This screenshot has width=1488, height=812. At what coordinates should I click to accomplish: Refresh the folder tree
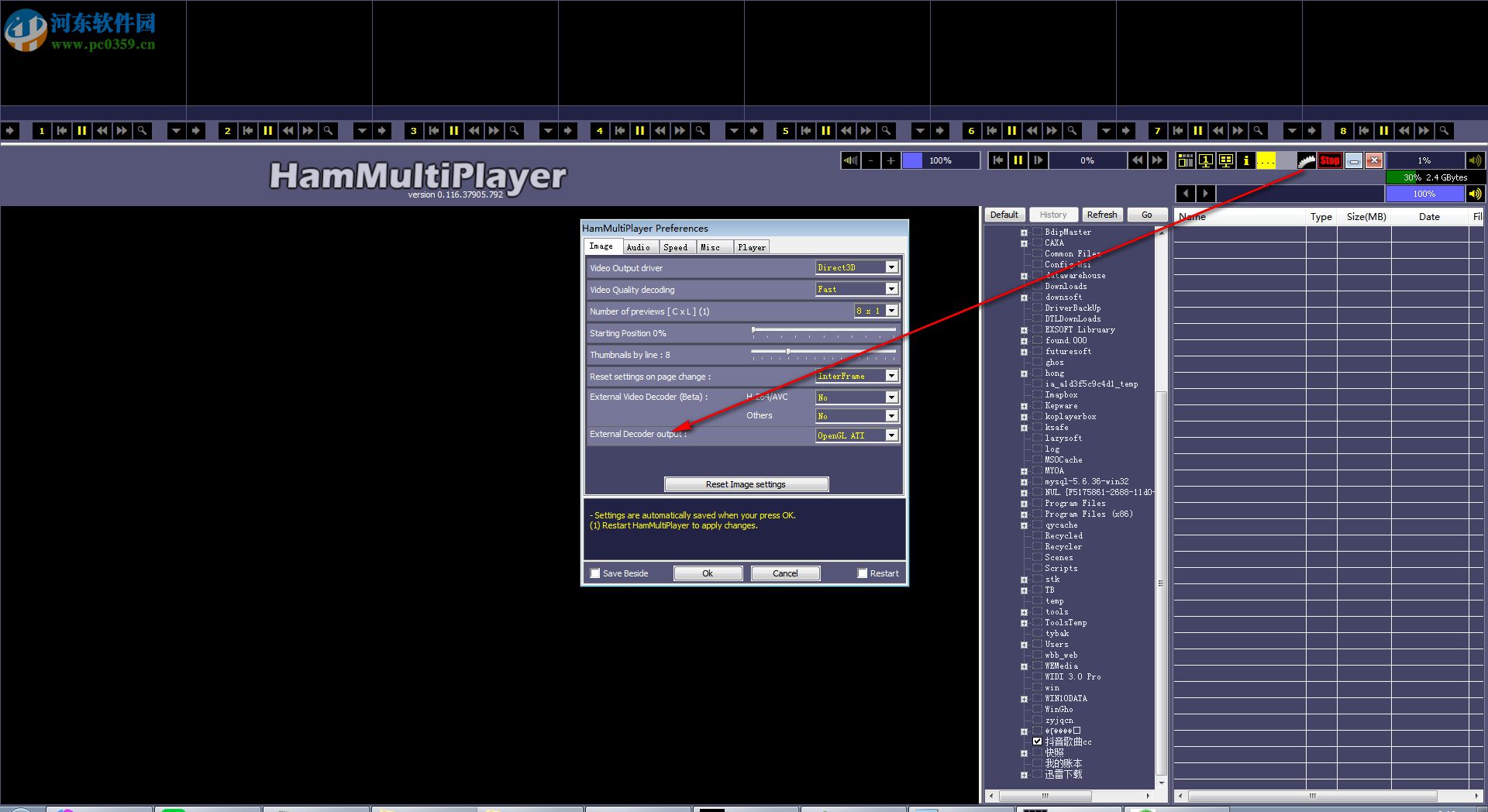pyautogui.click(x=1102, y=215)
